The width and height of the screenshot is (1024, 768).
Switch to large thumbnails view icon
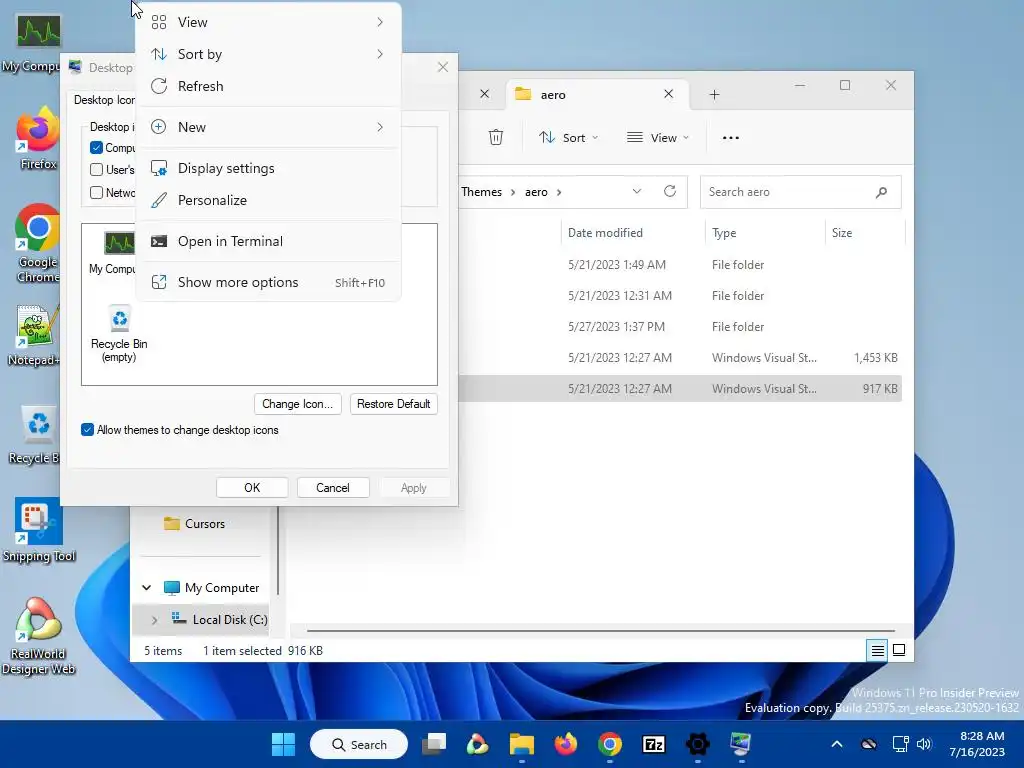point(899,650)
